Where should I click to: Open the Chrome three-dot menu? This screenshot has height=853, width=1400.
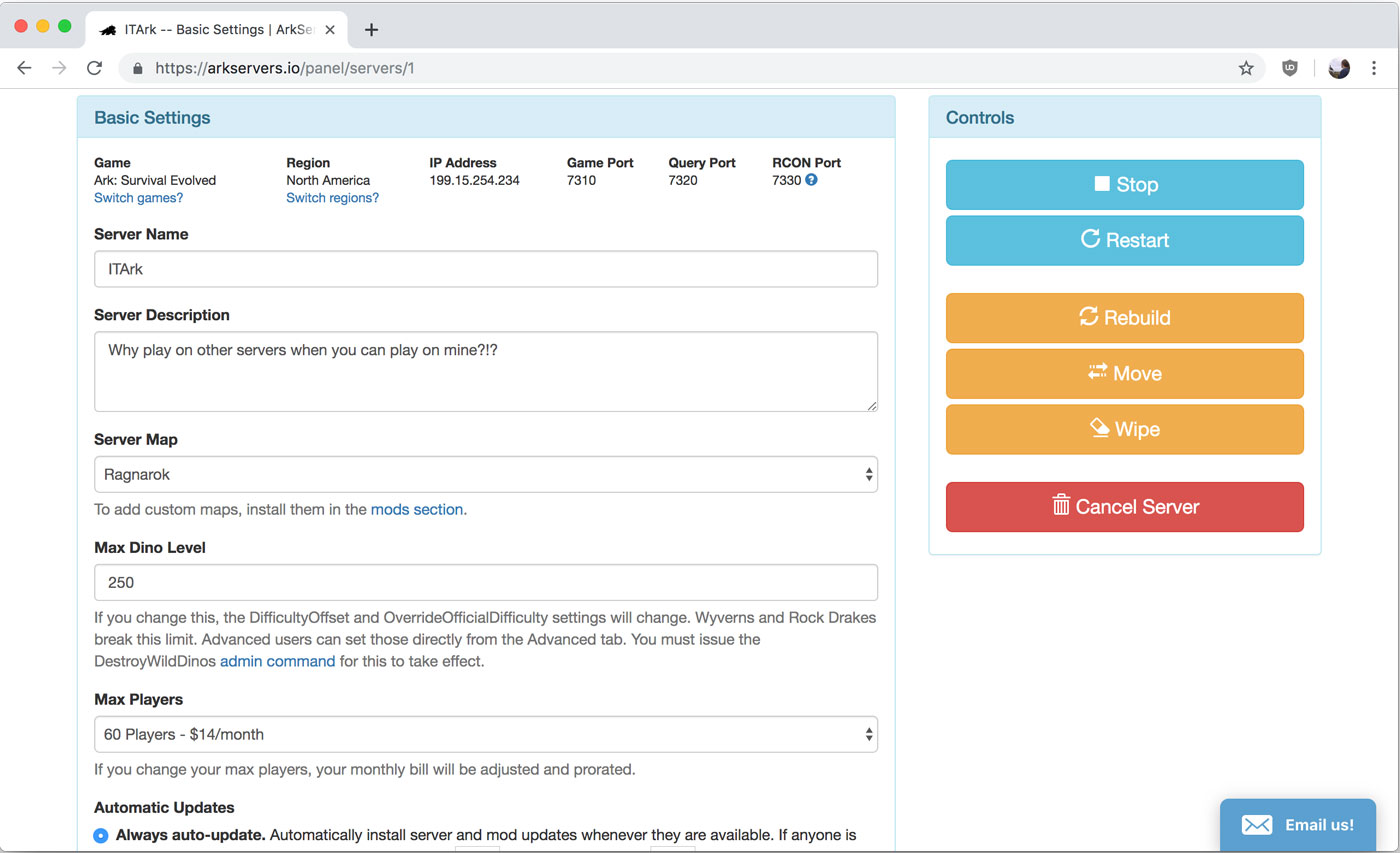[1375, 68]
